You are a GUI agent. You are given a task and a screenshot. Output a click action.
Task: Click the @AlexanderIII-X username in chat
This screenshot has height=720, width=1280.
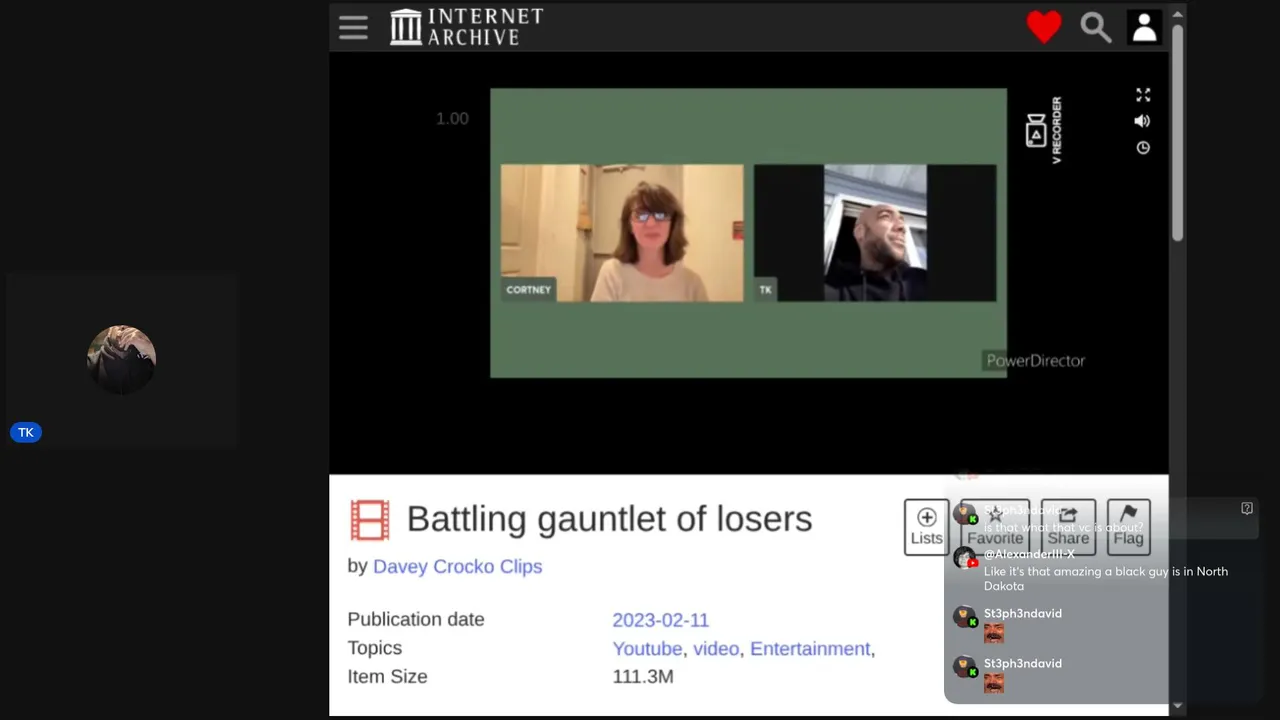(1029, 554)
